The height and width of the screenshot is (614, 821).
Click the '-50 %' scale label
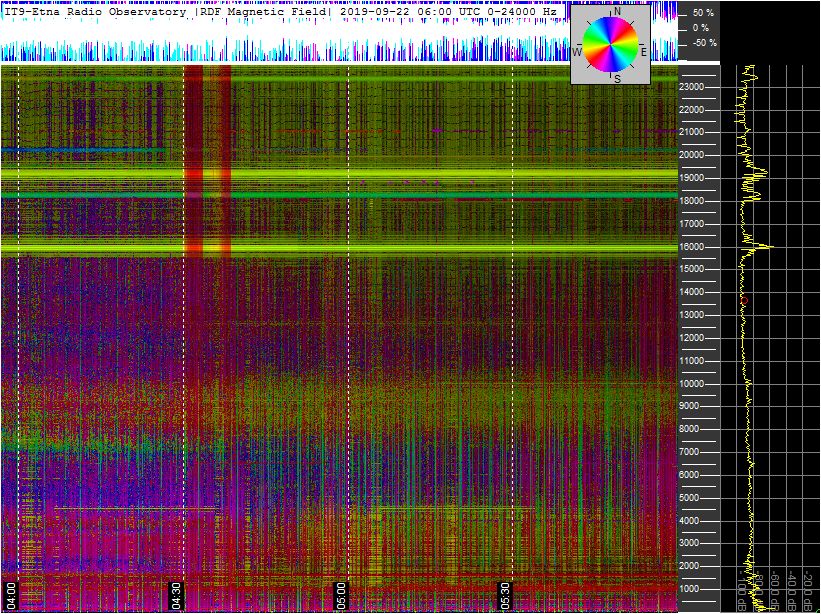705,43
